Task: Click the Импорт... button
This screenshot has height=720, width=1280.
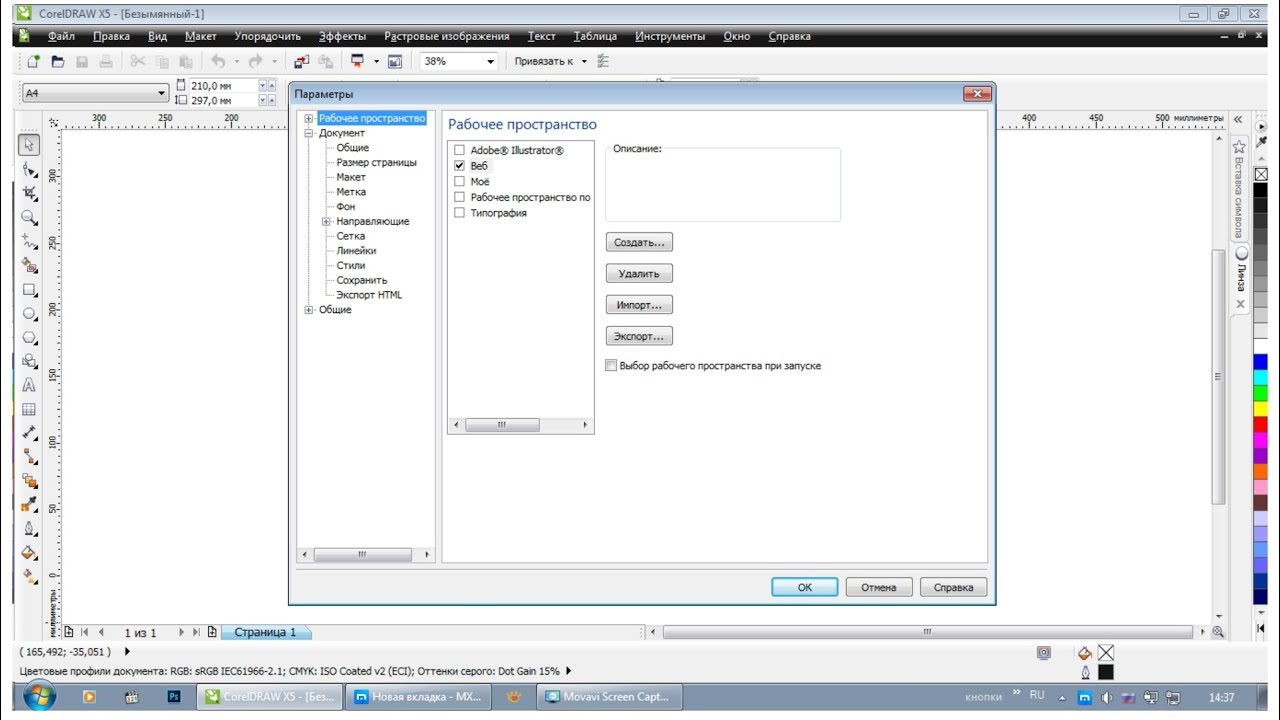Action: pos(639,305)
